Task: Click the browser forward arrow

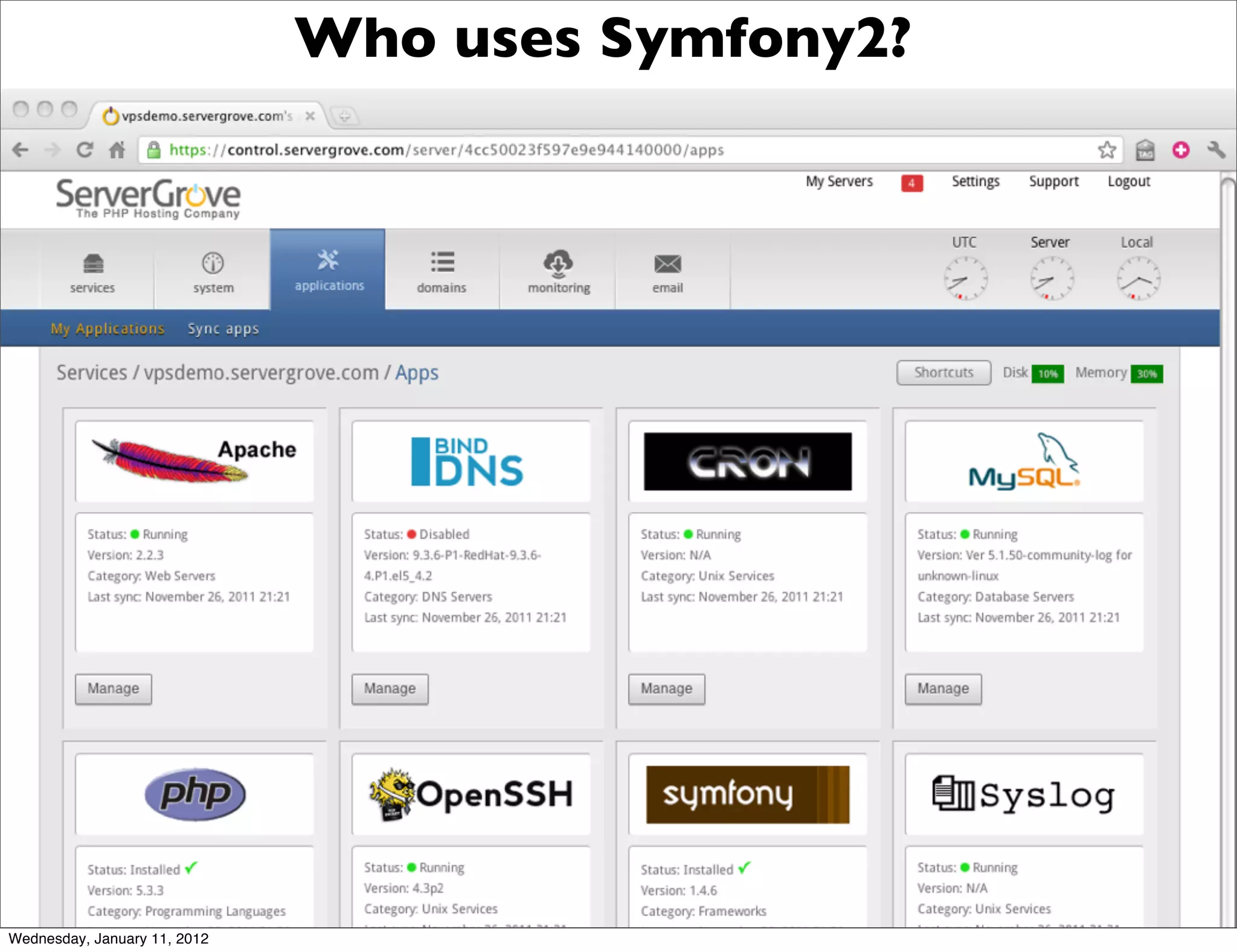Action: [53, 150]
